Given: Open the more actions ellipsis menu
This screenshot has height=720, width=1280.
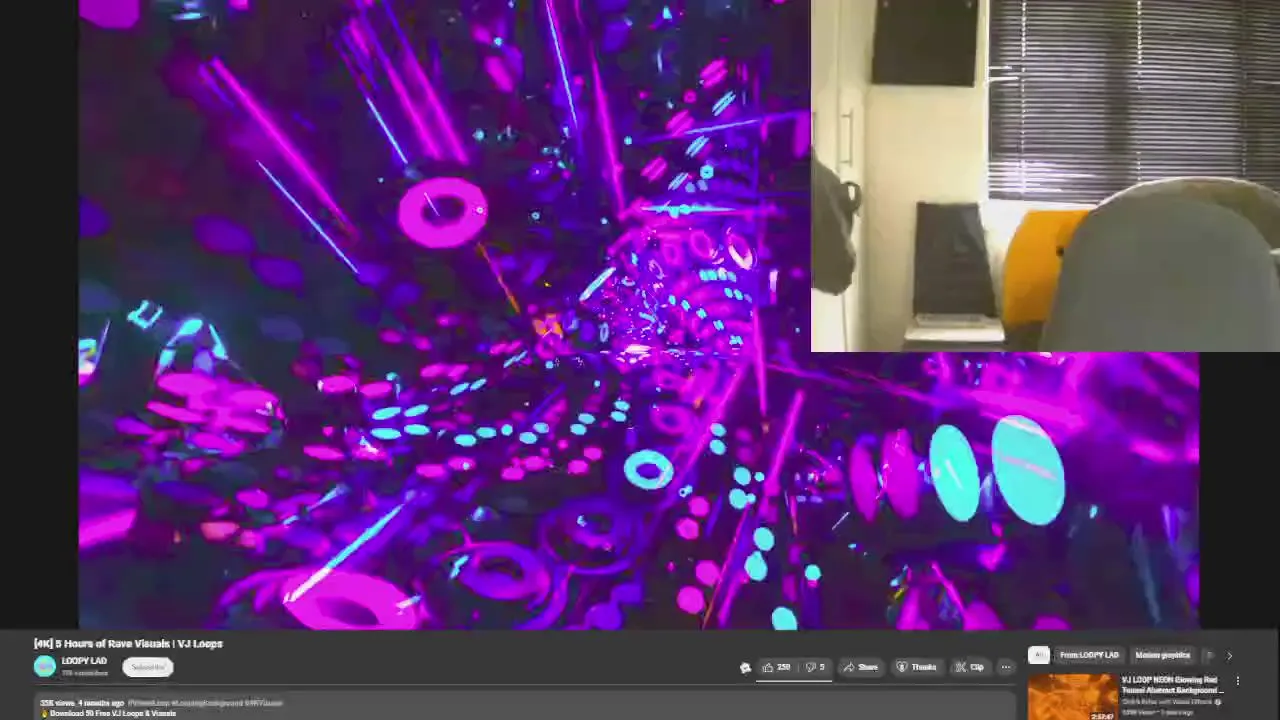Looking at the screenshot, I should click(1006, 667).
